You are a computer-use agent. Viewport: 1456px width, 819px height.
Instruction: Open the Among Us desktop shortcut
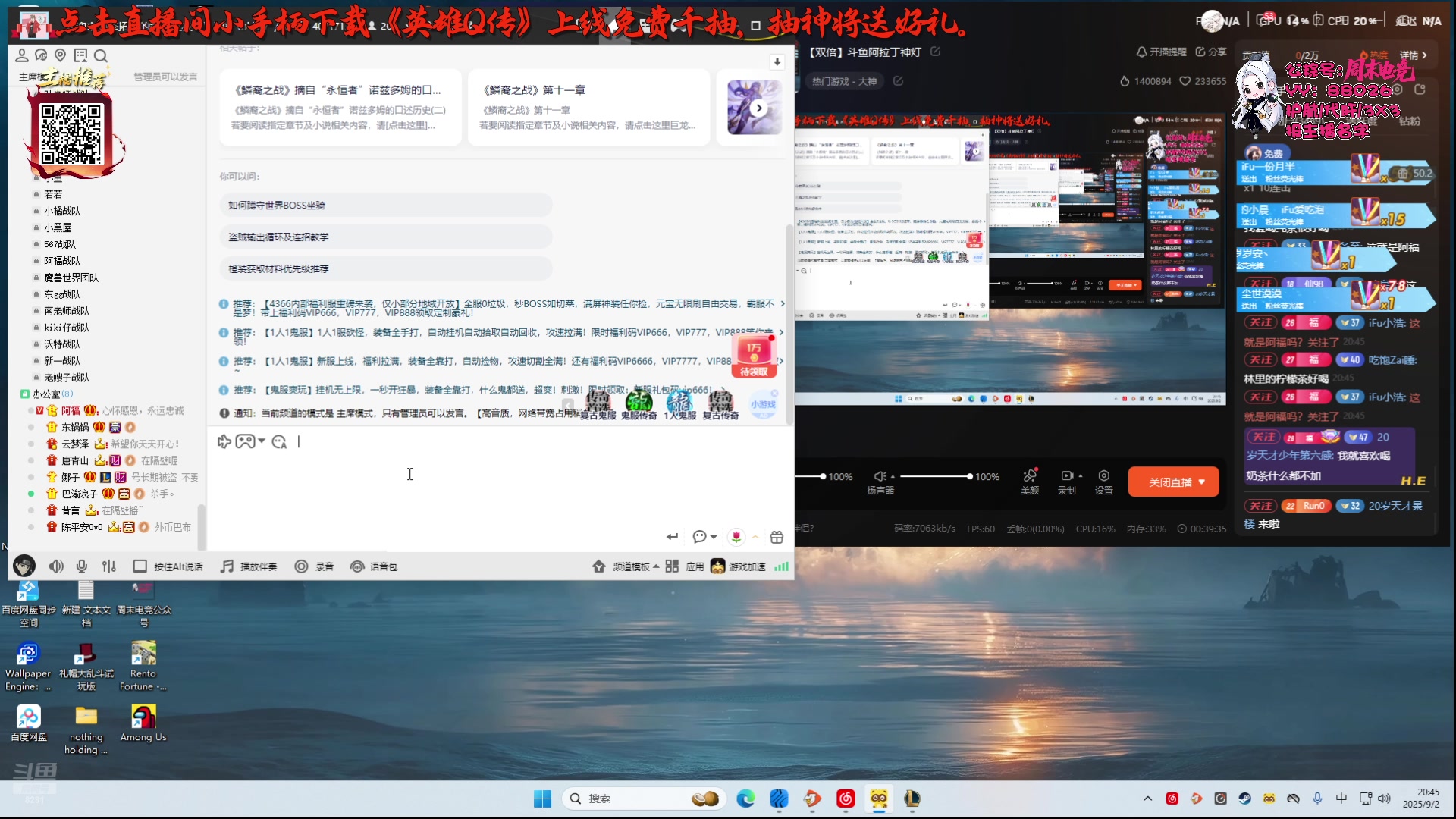[x=143, y=723]
